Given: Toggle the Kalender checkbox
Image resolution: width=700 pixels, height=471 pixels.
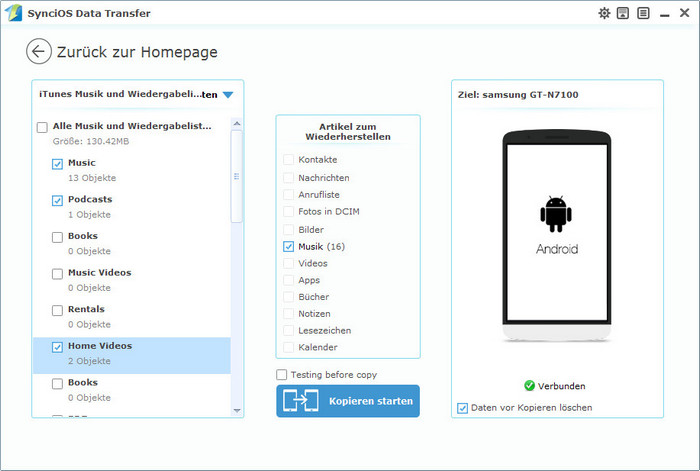Looking at the screenshot, I should (288, 347).
